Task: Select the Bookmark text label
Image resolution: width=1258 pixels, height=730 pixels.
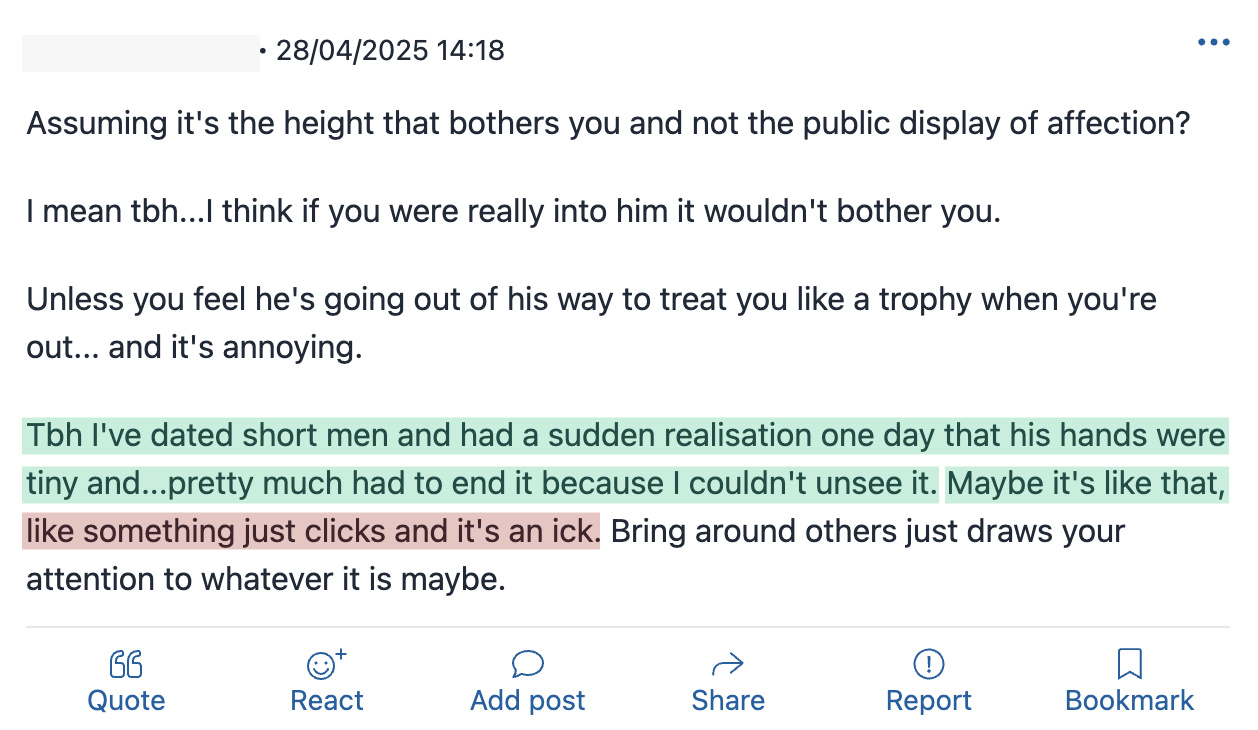Action: pyautogui.click(x=1130, y=701)
